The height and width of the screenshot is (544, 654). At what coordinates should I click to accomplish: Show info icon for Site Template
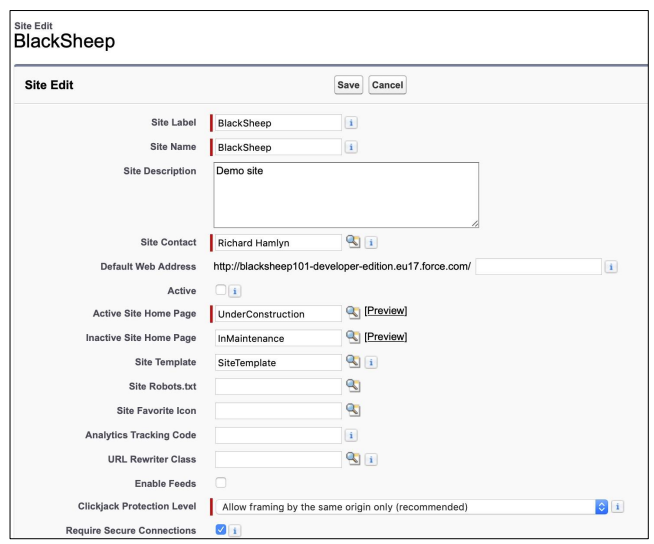pos(371,362)
